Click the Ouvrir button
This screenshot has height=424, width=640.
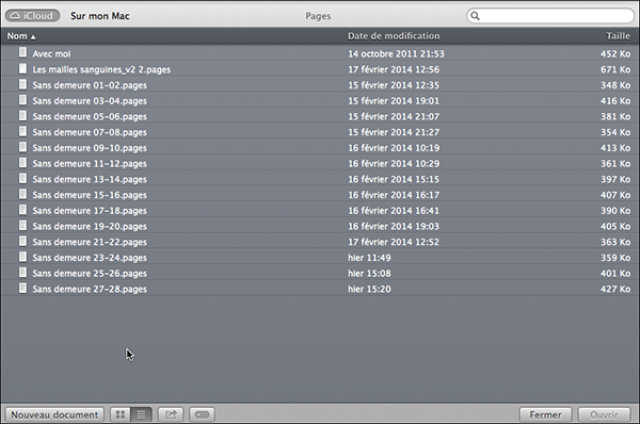click(604, 414)
